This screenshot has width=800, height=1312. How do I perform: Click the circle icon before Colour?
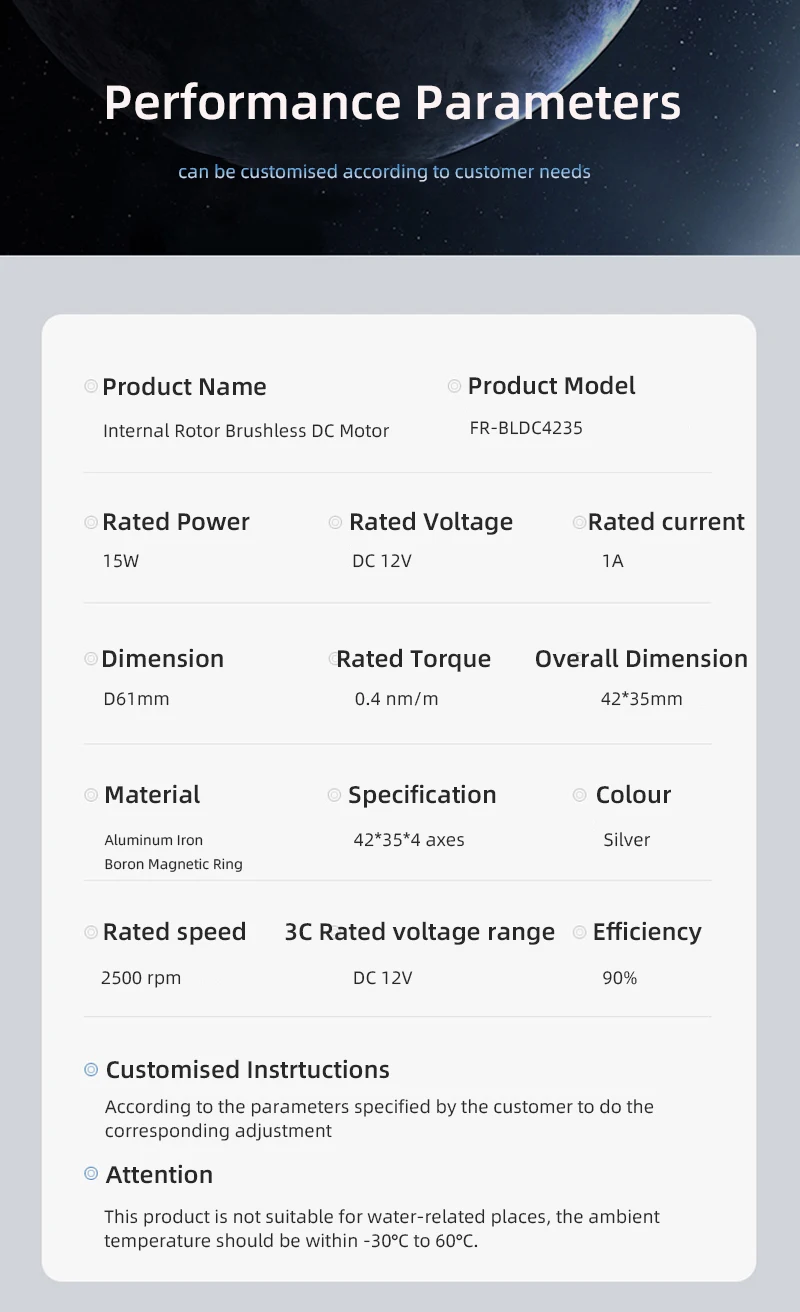click(x=579, y=795)
